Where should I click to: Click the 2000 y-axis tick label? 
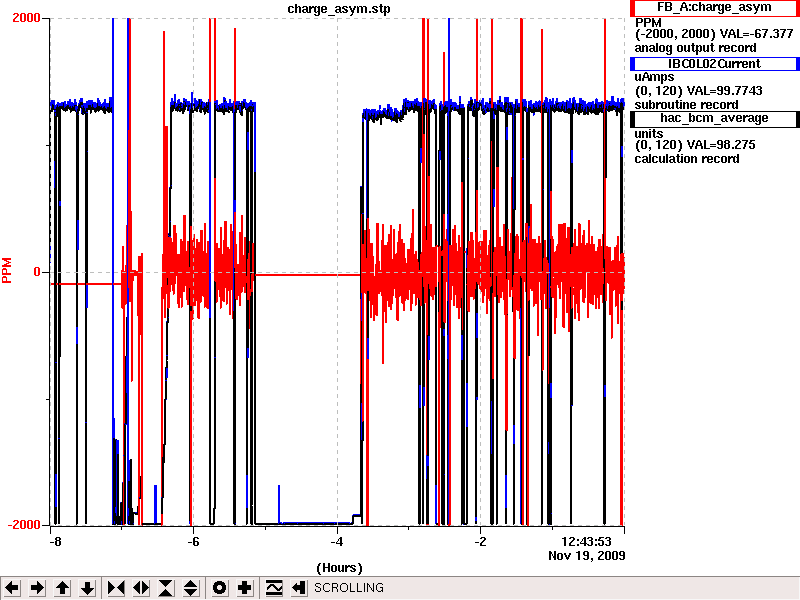point(26,18)
